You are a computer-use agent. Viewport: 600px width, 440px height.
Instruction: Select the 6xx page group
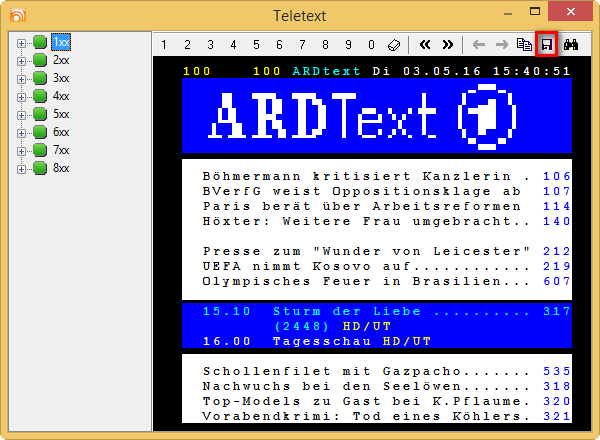tap(61, 132)
